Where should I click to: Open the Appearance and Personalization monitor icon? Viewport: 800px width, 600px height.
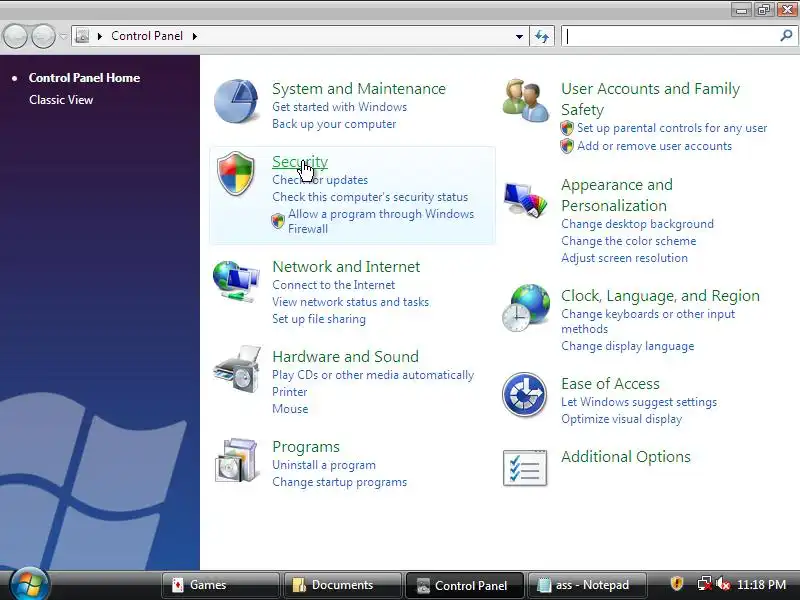tap(525, 199)
